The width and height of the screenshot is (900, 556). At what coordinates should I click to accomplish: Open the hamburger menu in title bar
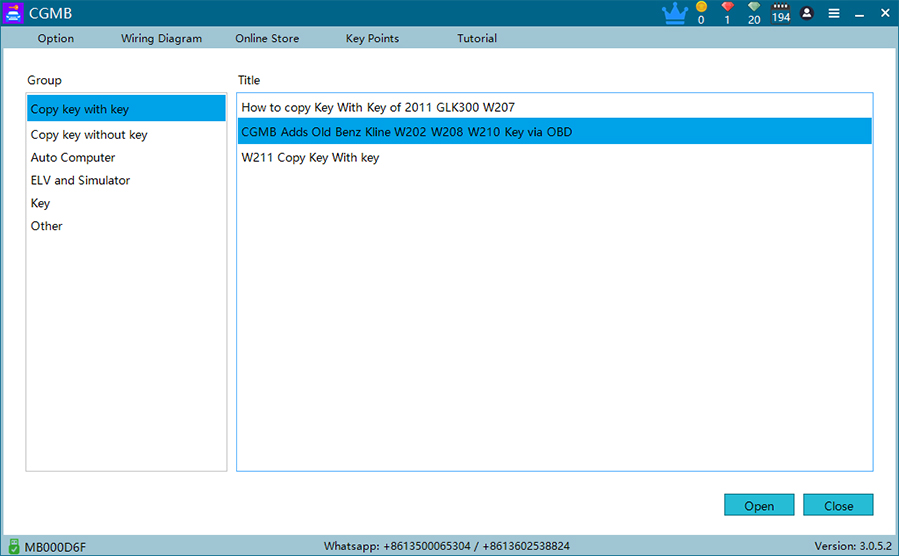pyautogui.click(x=834, y=13)
